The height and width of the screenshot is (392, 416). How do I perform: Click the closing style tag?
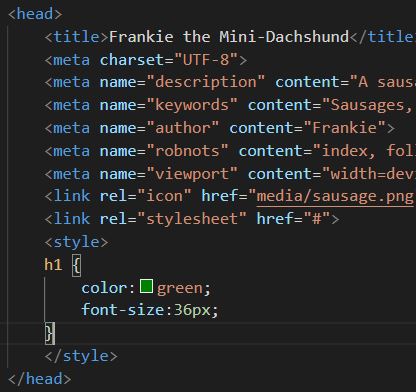pos(81,356)
